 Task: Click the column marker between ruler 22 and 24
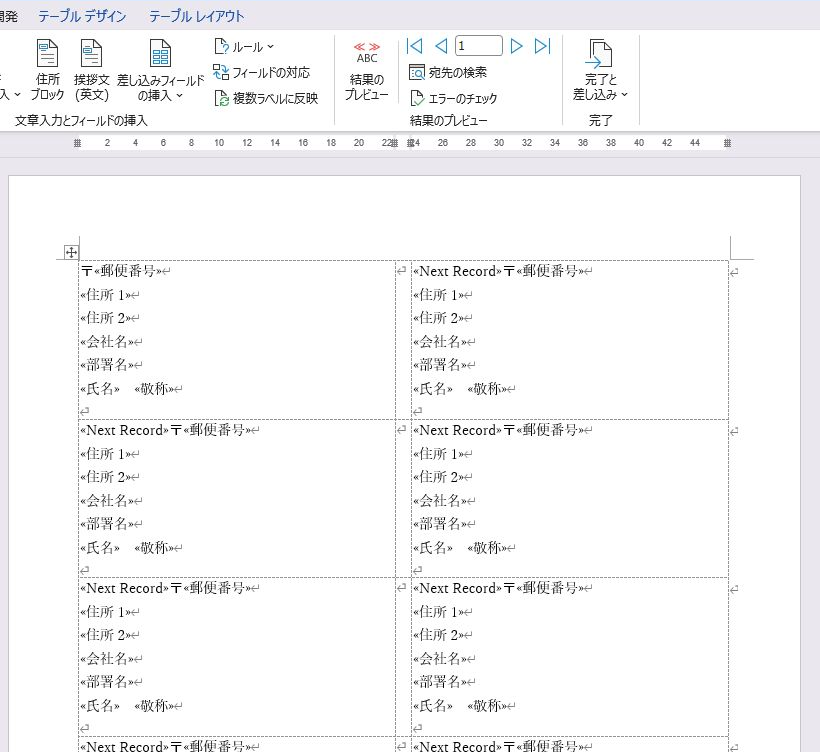395,143
